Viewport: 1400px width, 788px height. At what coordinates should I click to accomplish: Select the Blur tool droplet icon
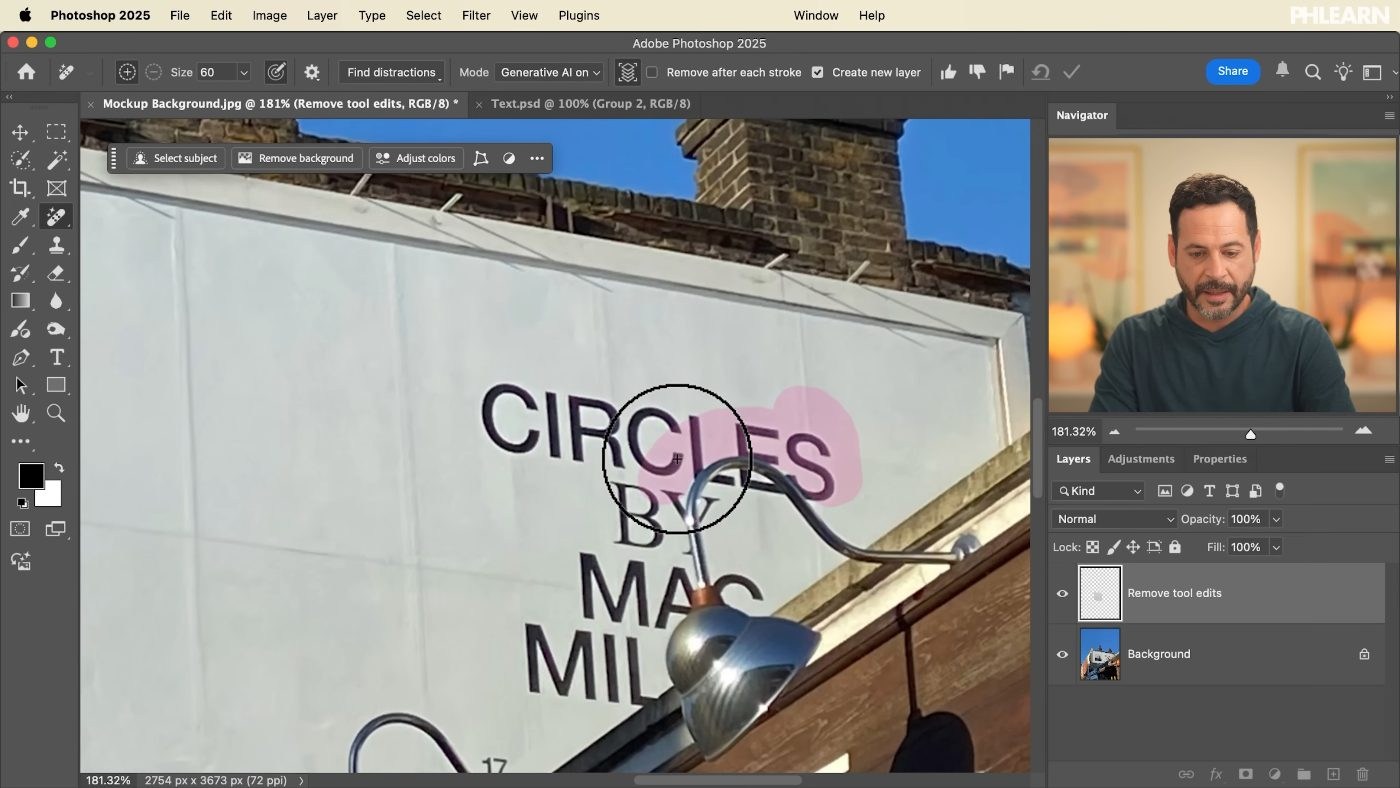coord(56,301)
